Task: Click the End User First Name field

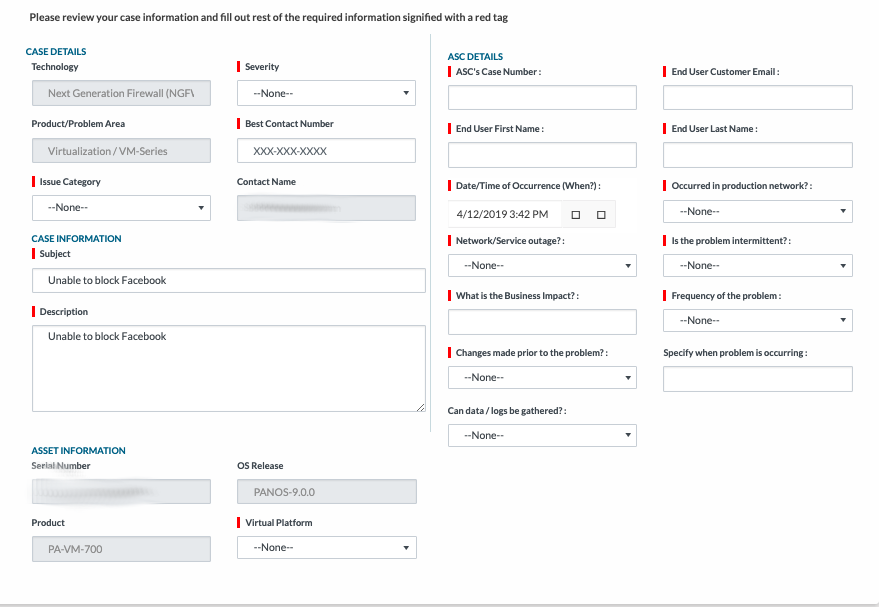Action: (542, 155)
